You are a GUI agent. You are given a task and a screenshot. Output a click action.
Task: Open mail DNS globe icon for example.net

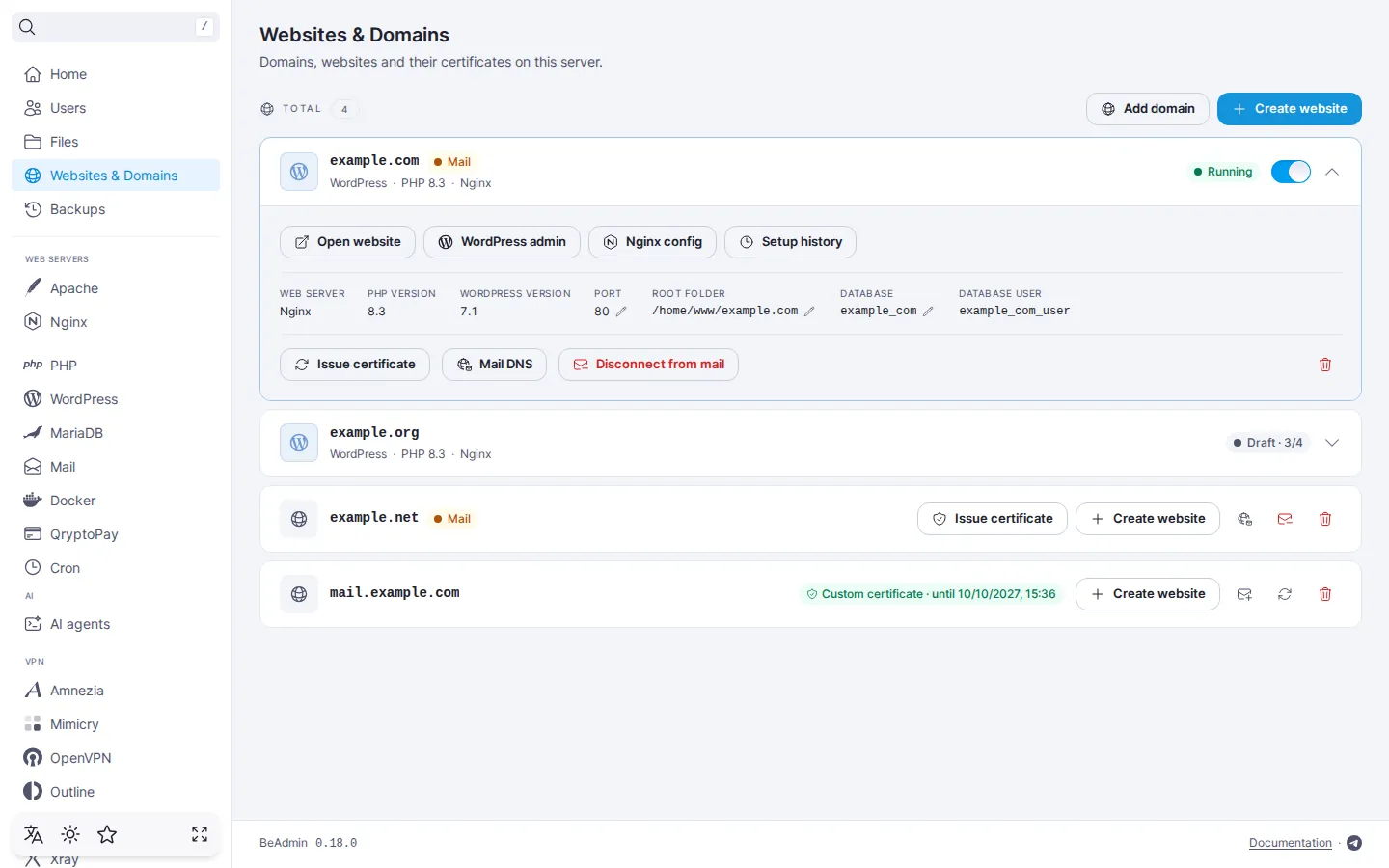[1244, 519]
